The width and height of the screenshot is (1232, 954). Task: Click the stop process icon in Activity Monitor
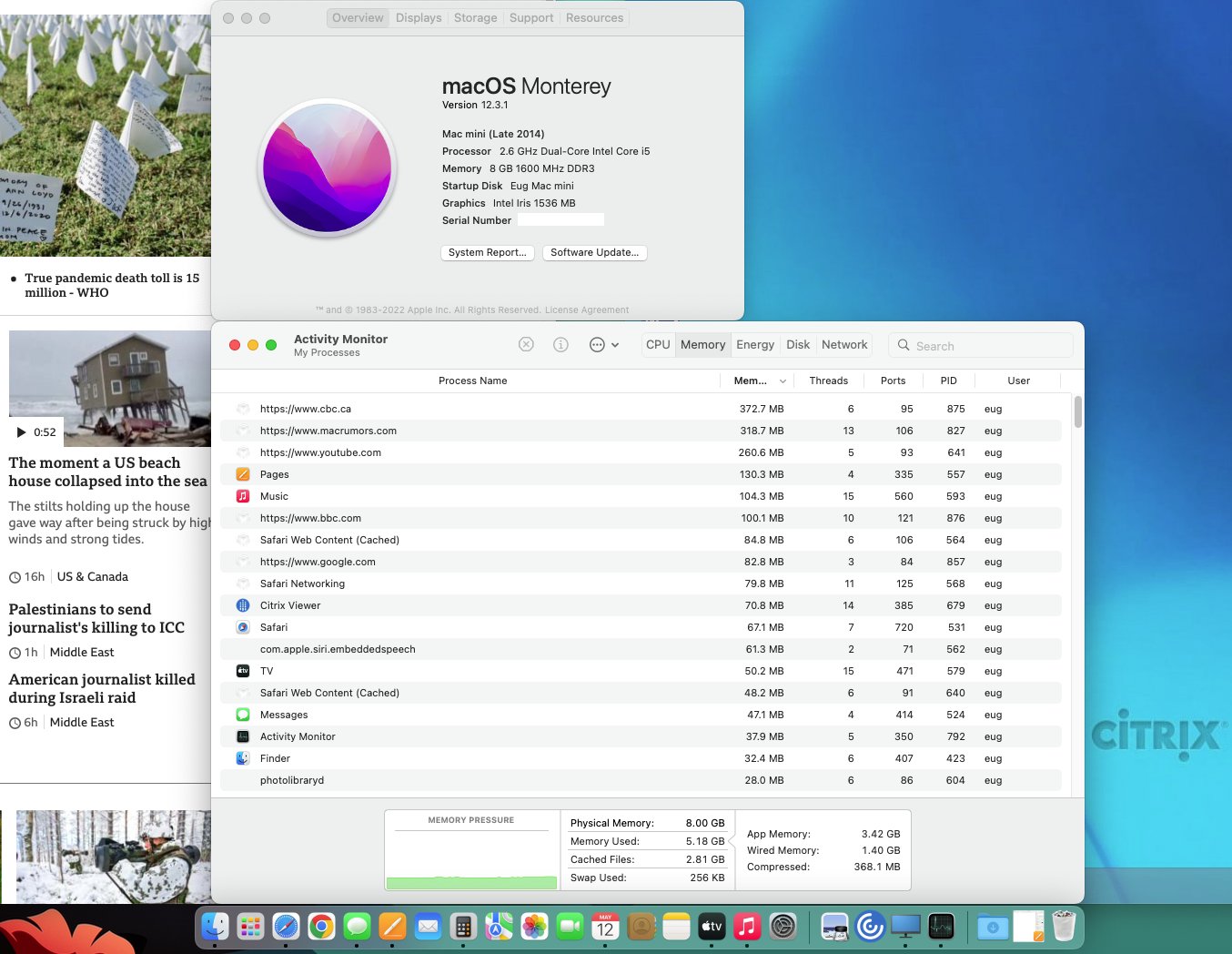click(526, 344)
